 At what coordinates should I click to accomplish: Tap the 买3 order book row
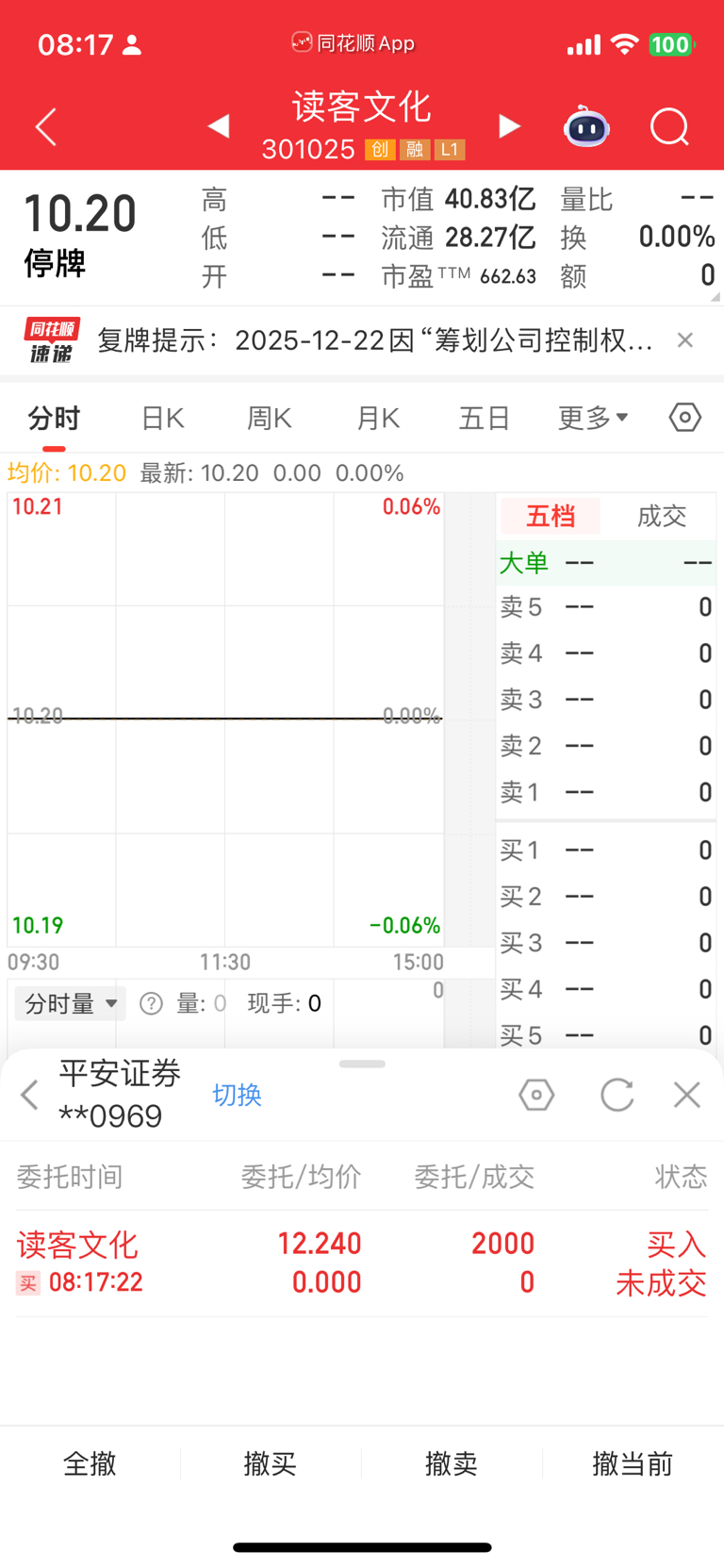point(605,943)
